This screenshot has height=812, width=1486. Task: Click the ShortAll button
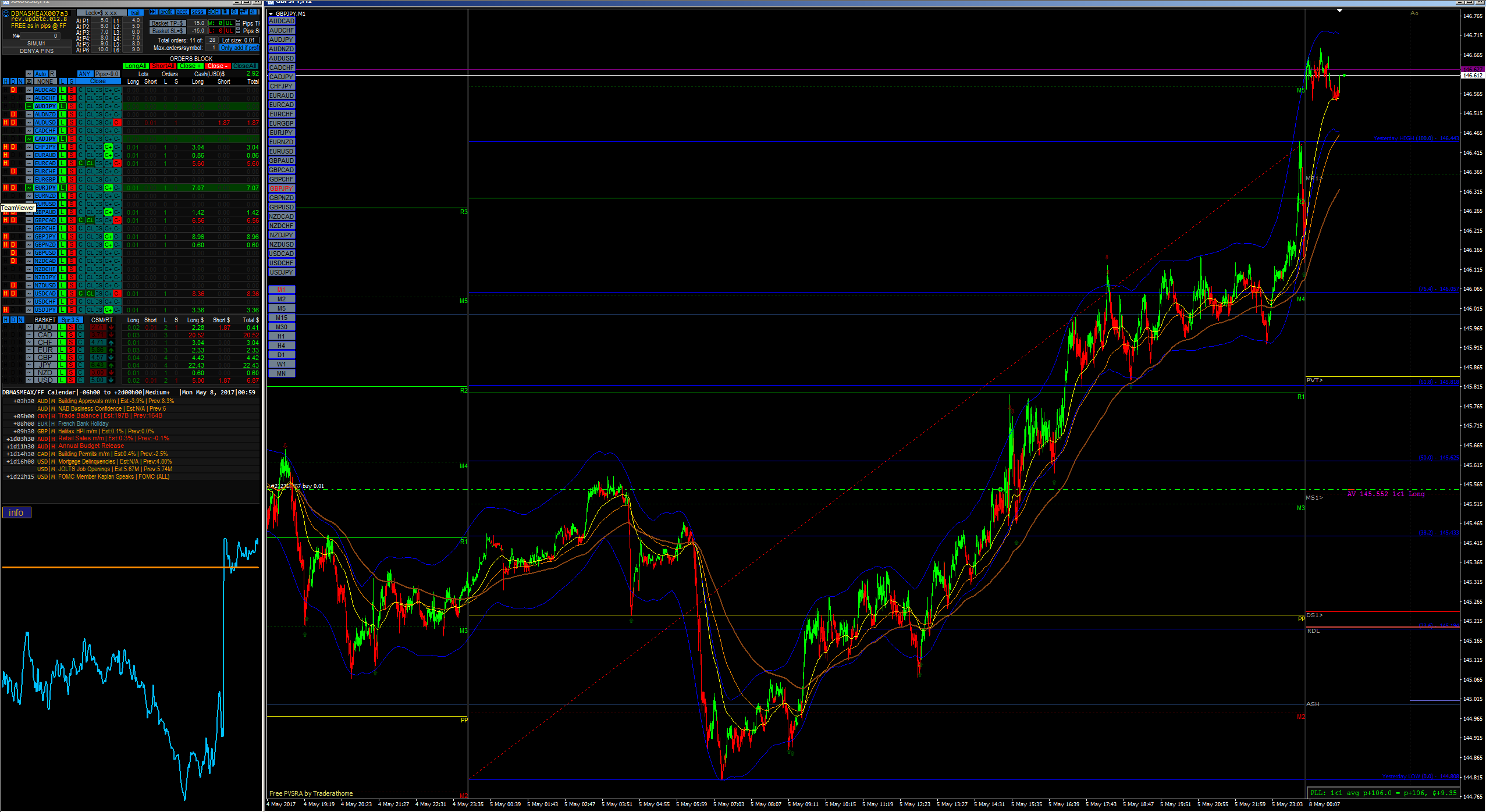click(x=163, y=66)
